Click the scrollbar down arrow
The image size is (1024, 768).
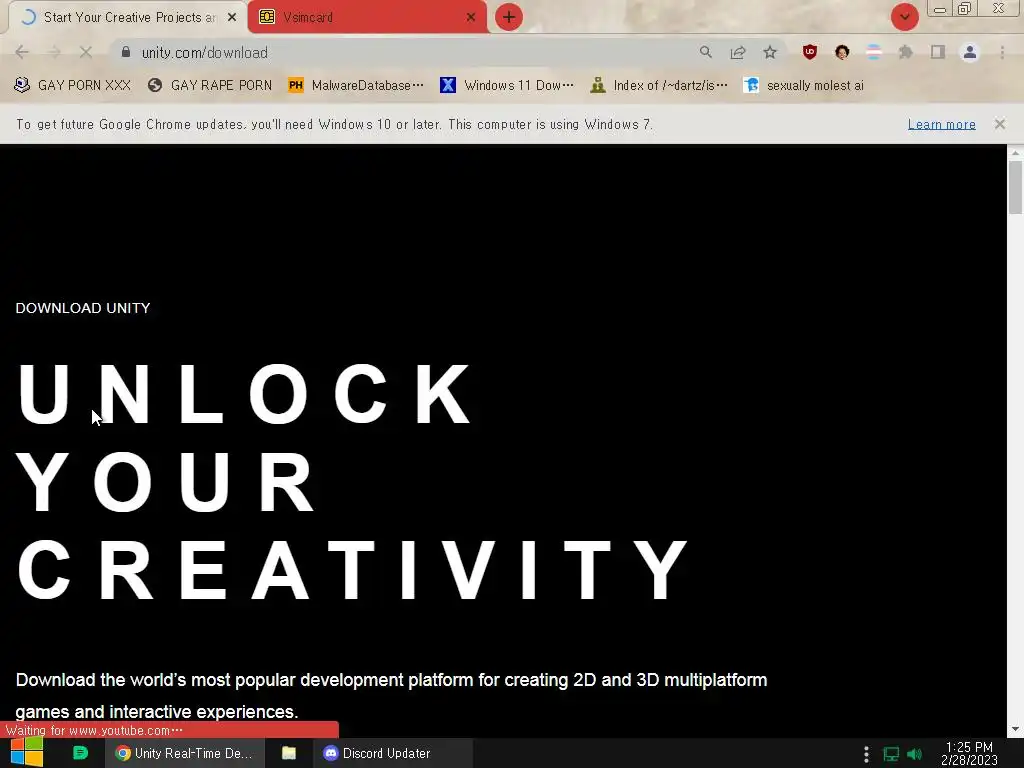click(1015, 730)
